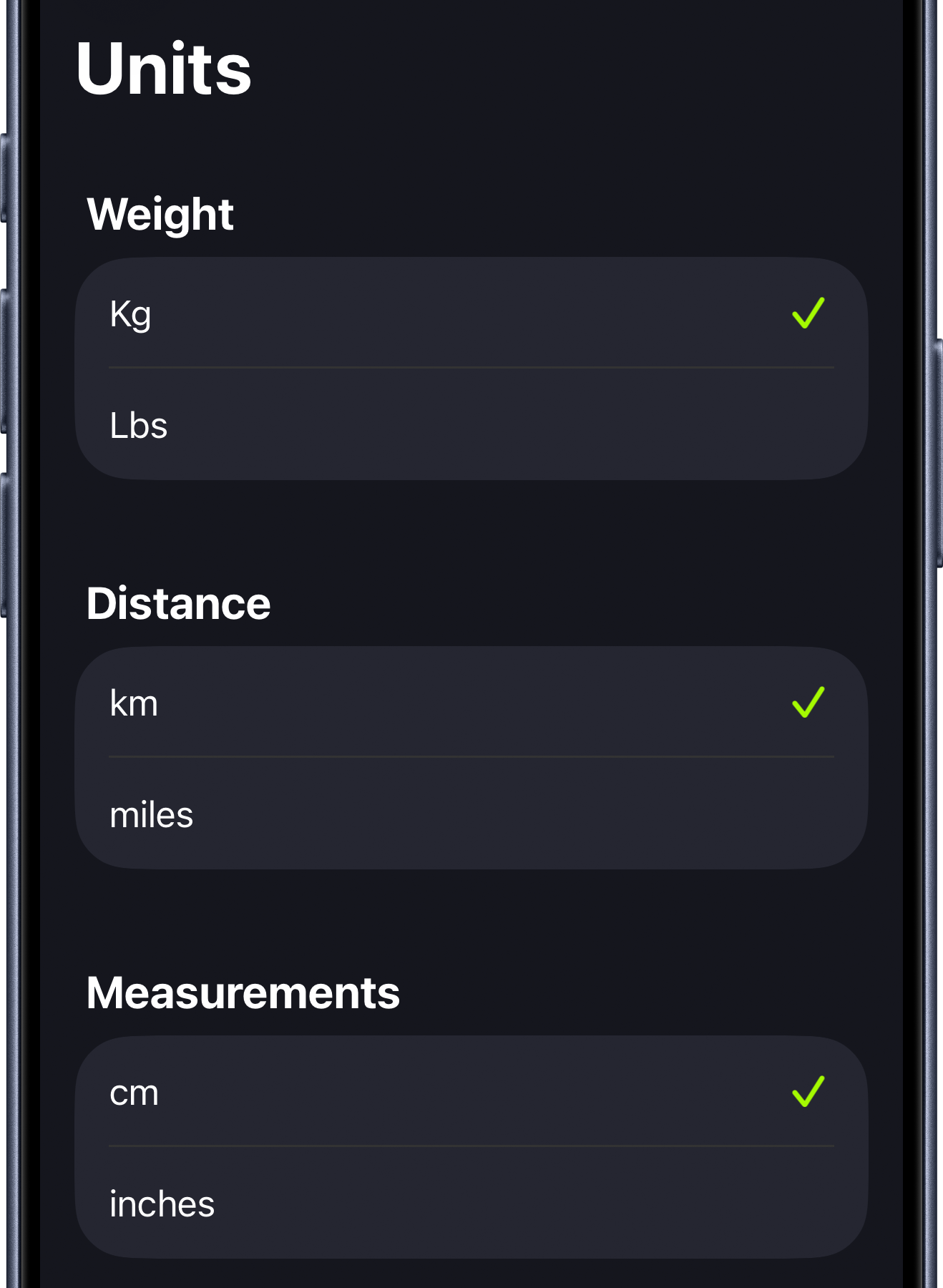This screenshot has width=943, height=1288.
Task: Click the Measurements section header
Action: pyautogui.click(x=243, y=992)
